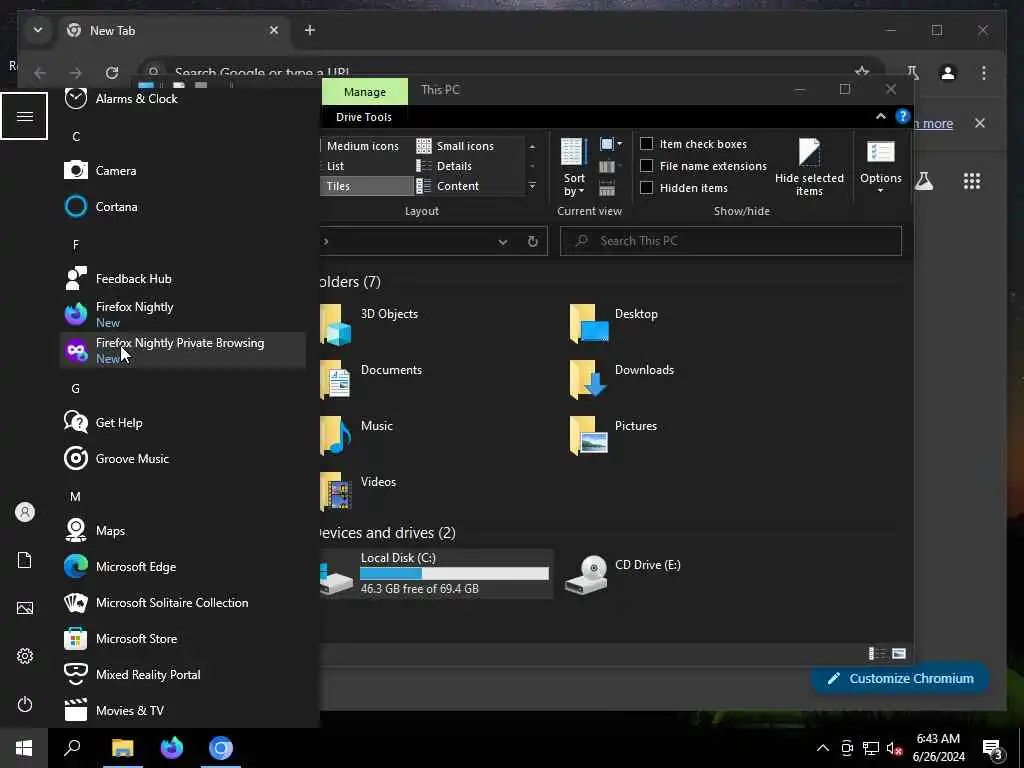Image resolution: width=1024 pixels, height=768 pixels.
Task: Open address bar history dropdown
Action: pyautogui.click(x=503, y=242)
